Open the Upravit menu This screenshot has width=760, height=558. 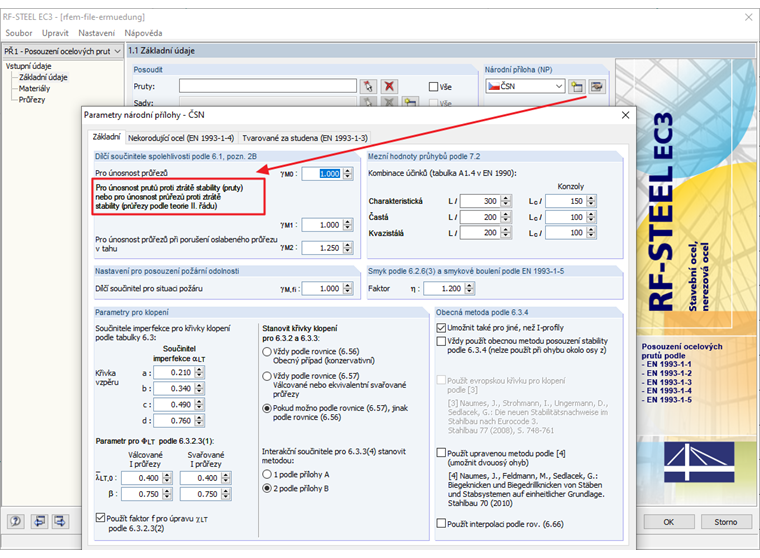click(55, 33)
